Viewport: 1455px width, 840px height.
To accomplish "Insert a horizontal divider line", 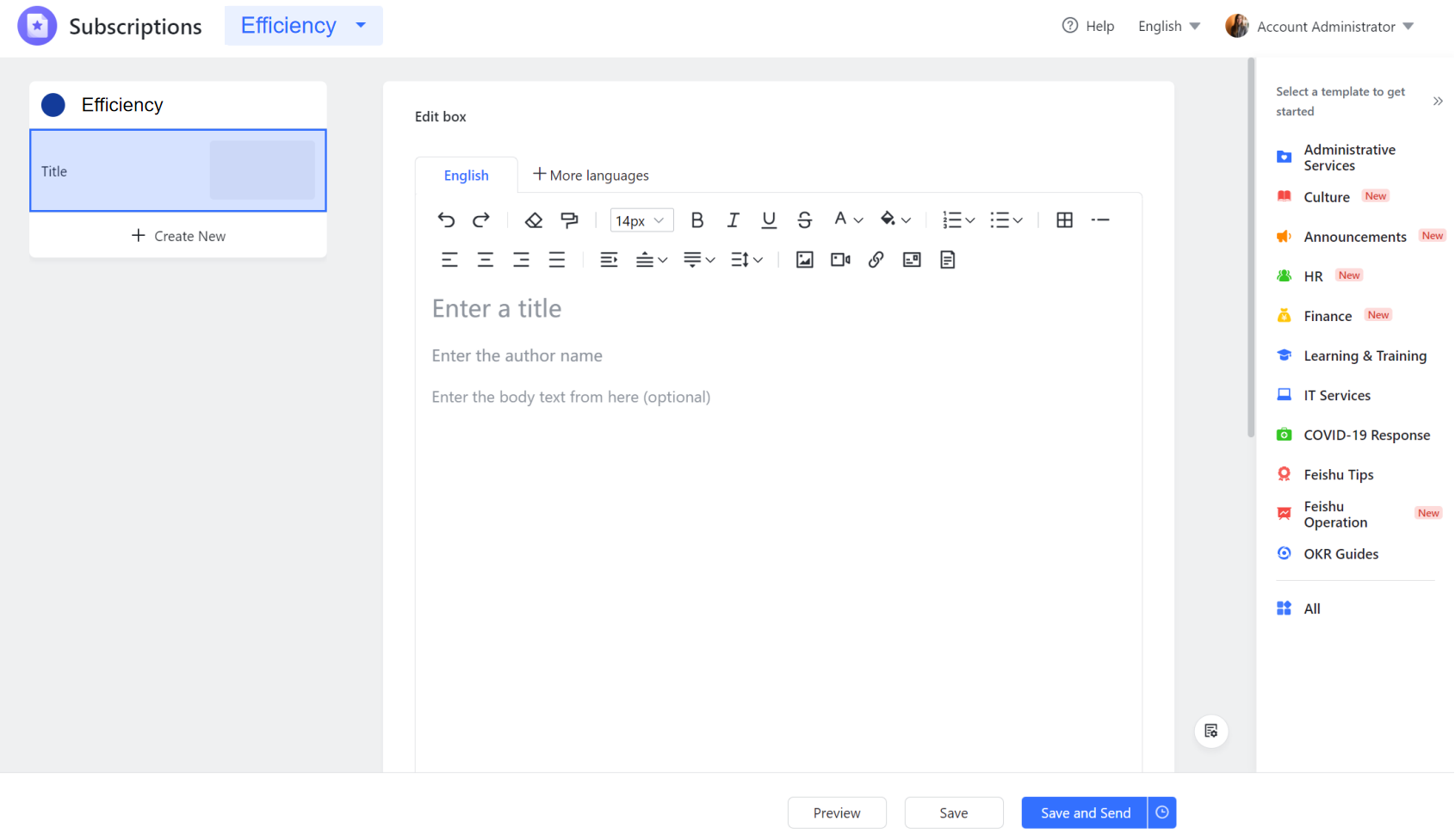I will click(1100, 219).
